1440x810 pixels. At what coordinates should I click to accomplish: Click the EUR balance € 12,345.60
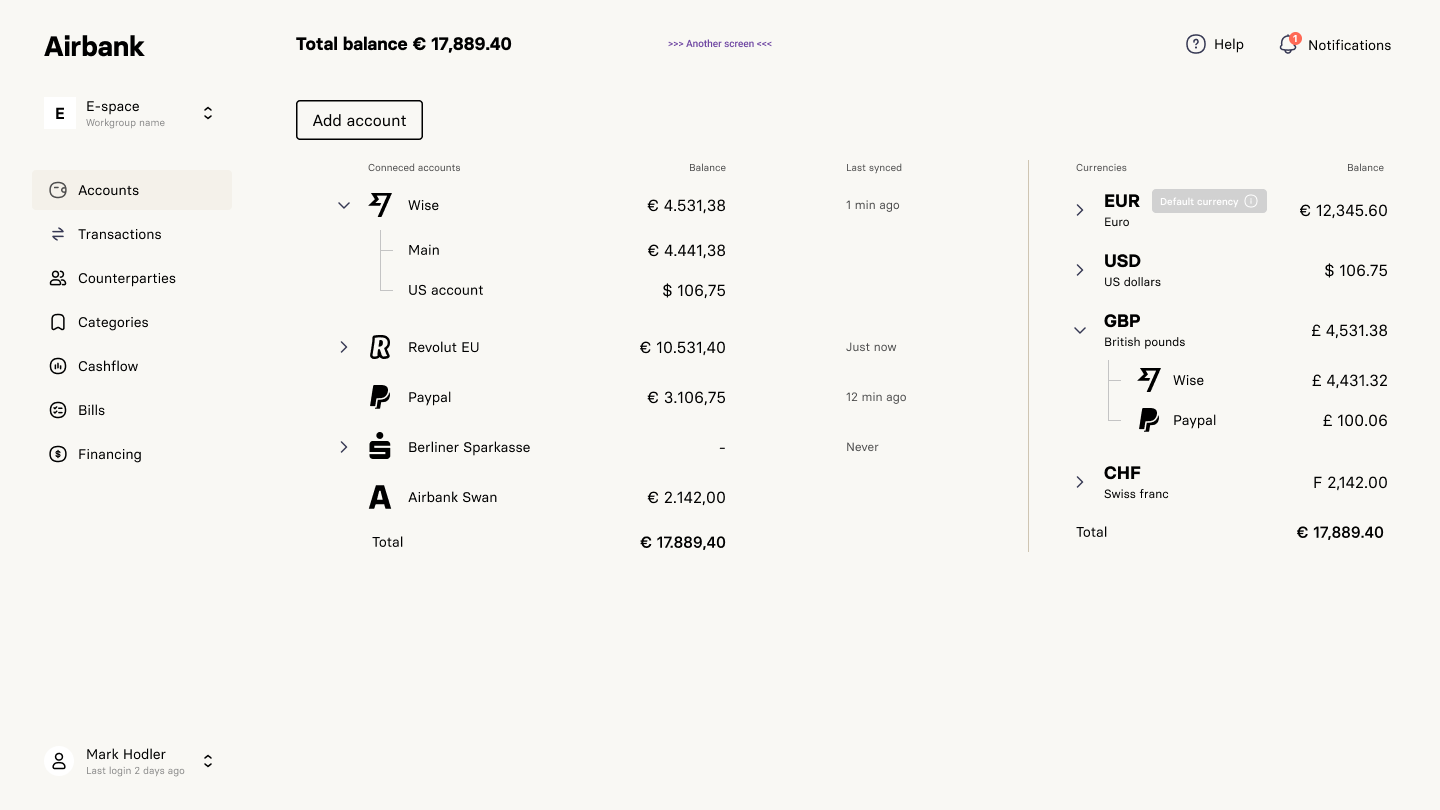1343,210
